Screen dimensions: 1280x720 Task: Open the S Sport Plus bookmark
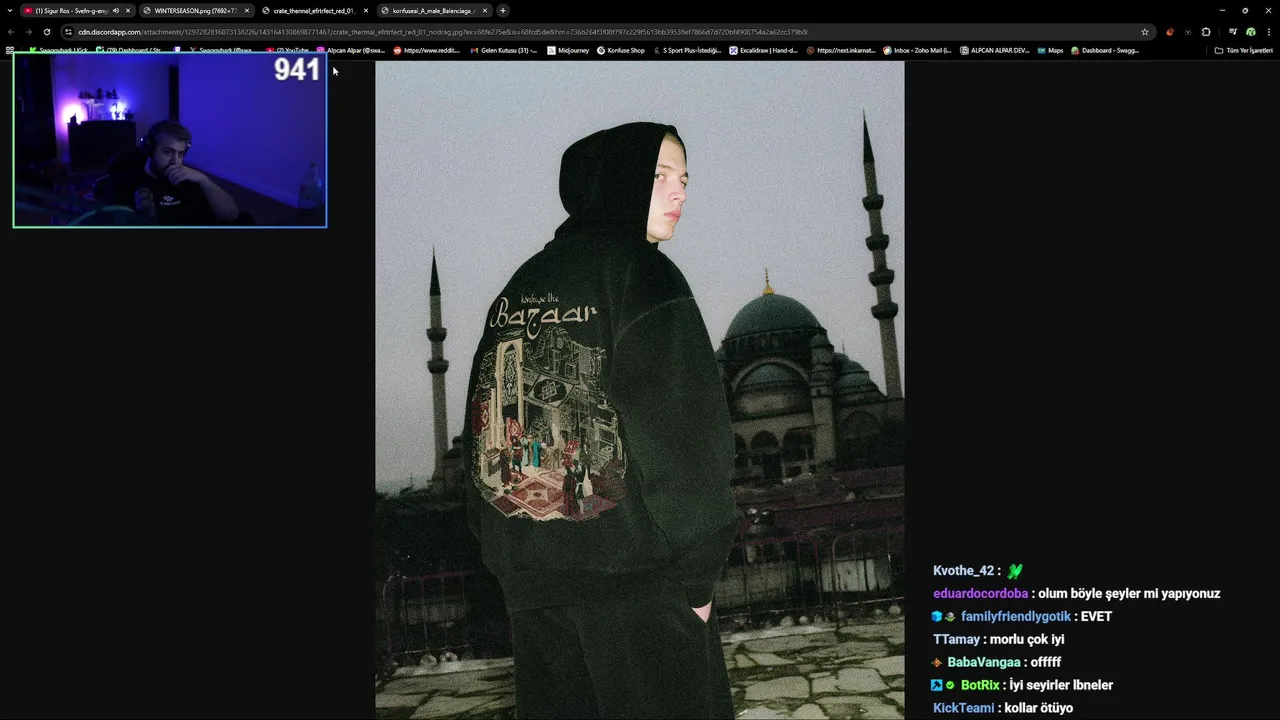687,50
